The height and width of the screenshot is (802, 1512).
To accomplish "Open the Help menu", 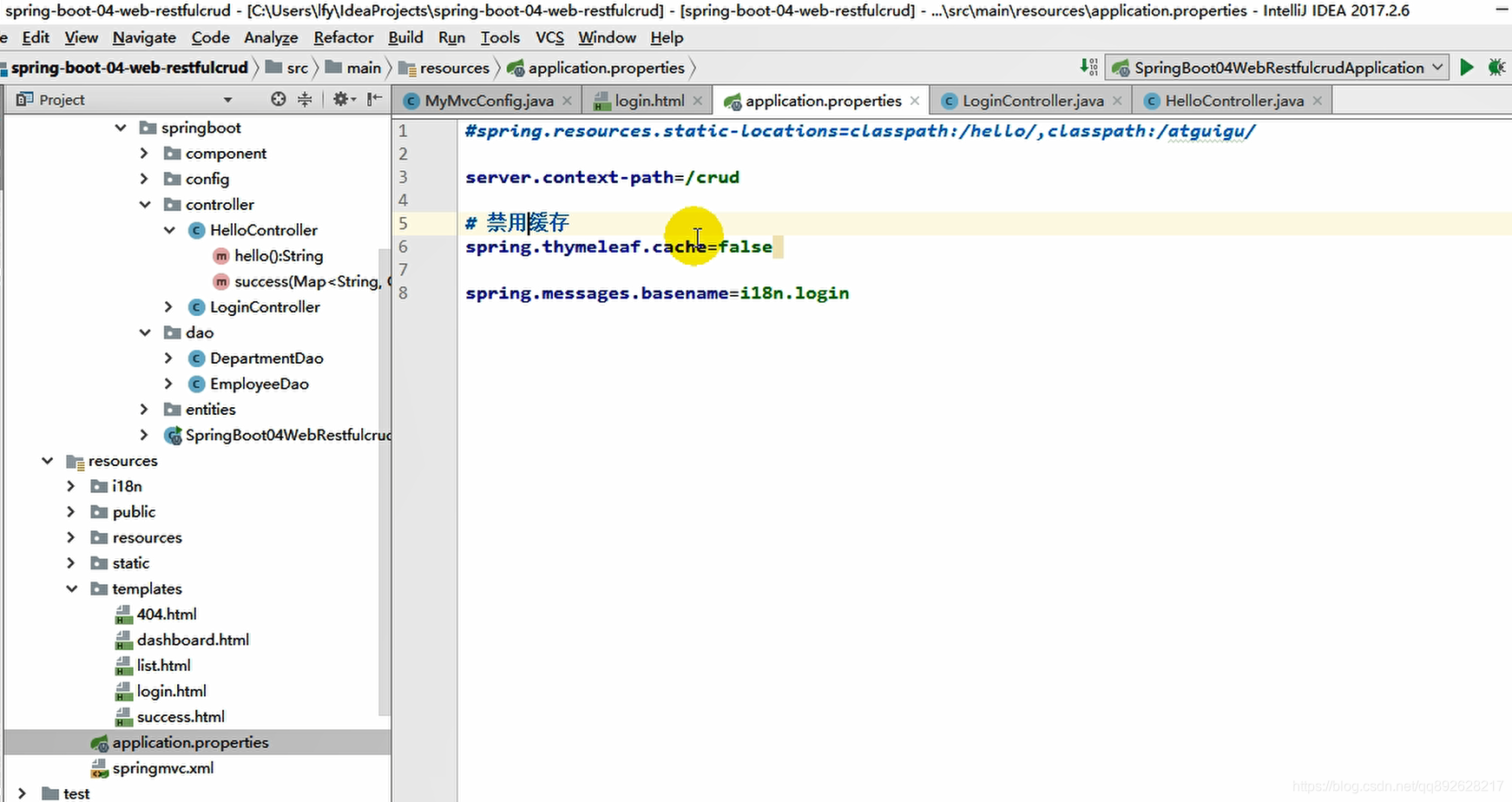I will (667, 37).
